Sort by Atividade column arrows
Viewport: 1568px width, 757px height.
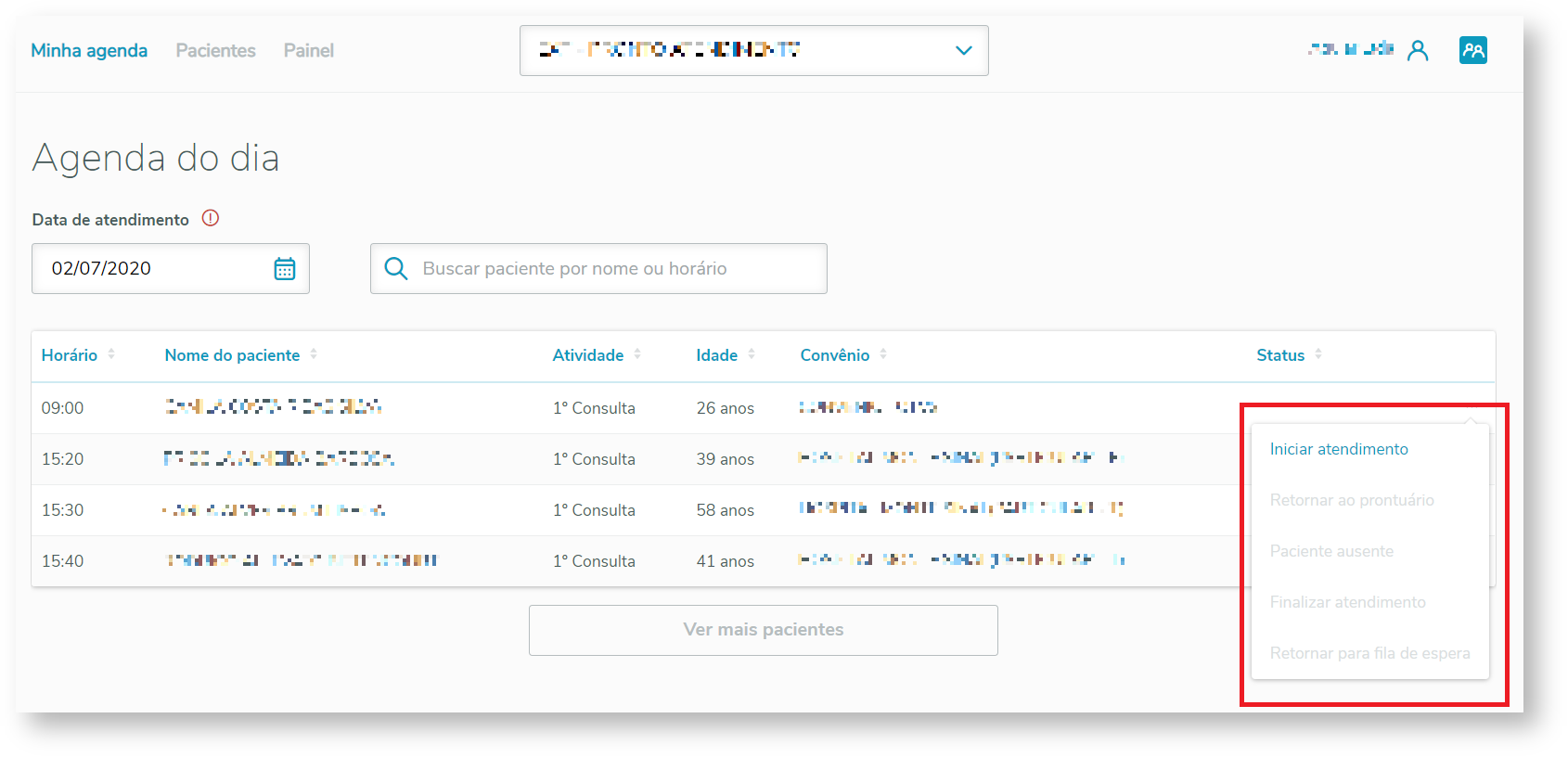coord(637,354)
